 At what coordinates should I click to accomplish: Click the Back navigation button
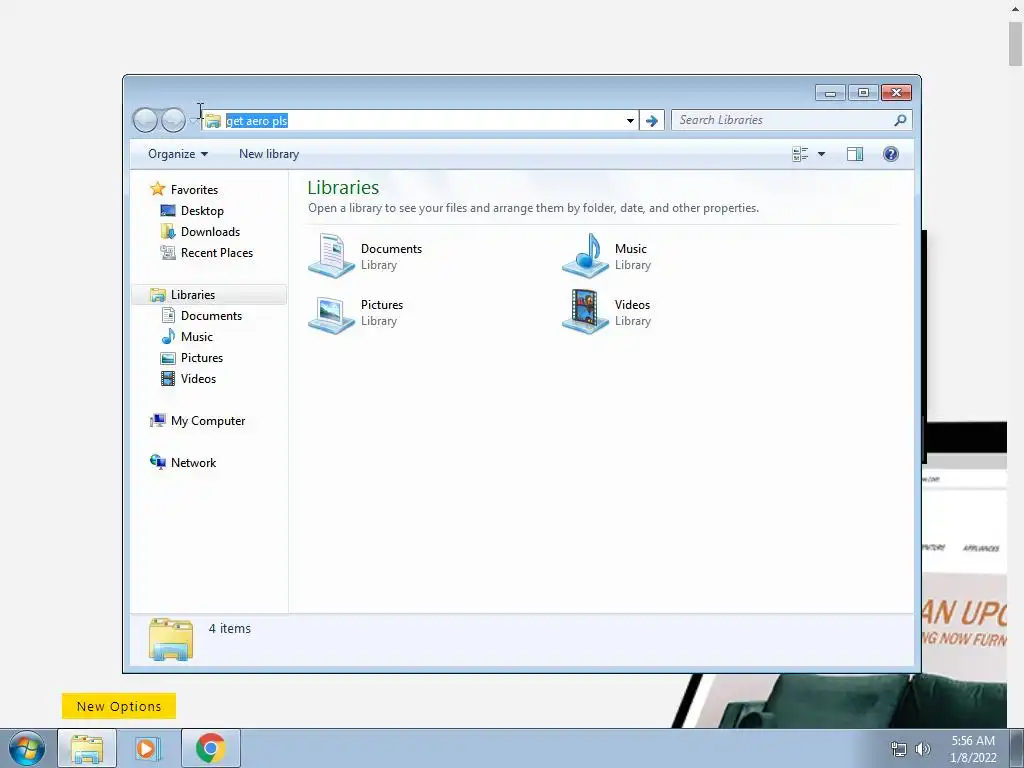145,120
